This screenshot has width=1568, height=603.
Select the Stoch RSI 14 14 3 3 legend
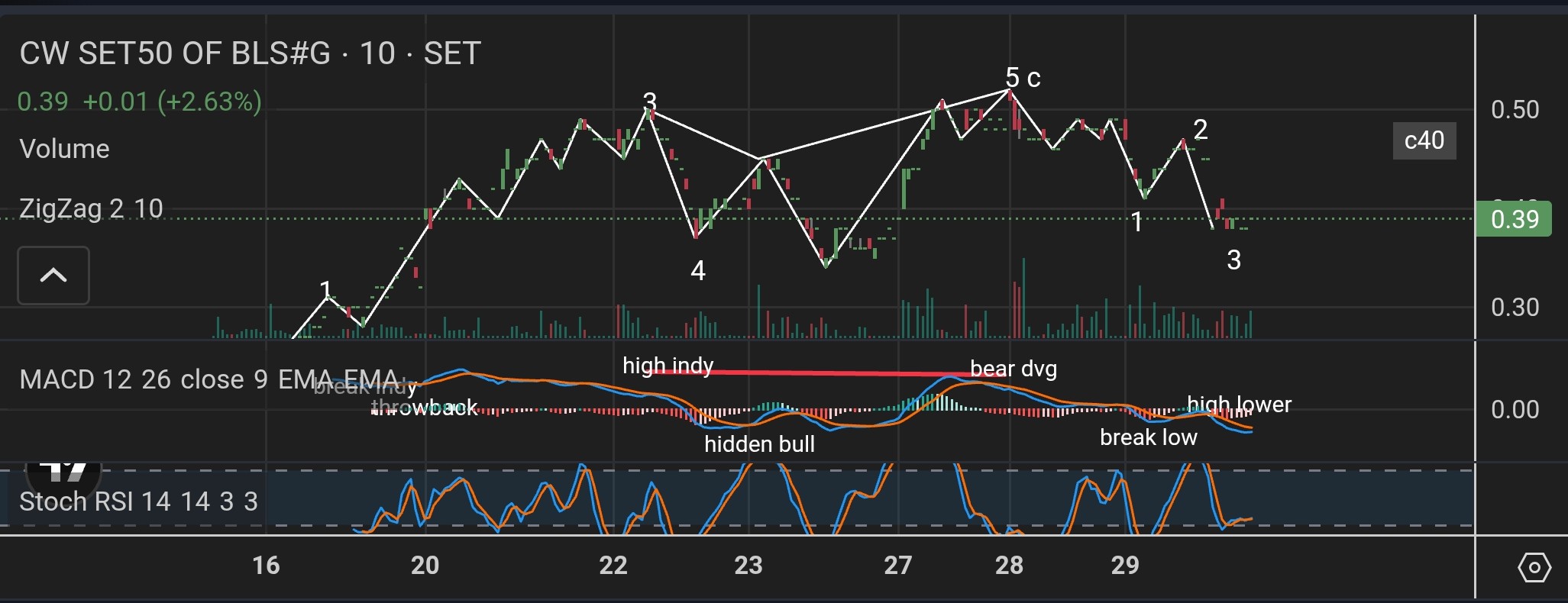[138, 501]
